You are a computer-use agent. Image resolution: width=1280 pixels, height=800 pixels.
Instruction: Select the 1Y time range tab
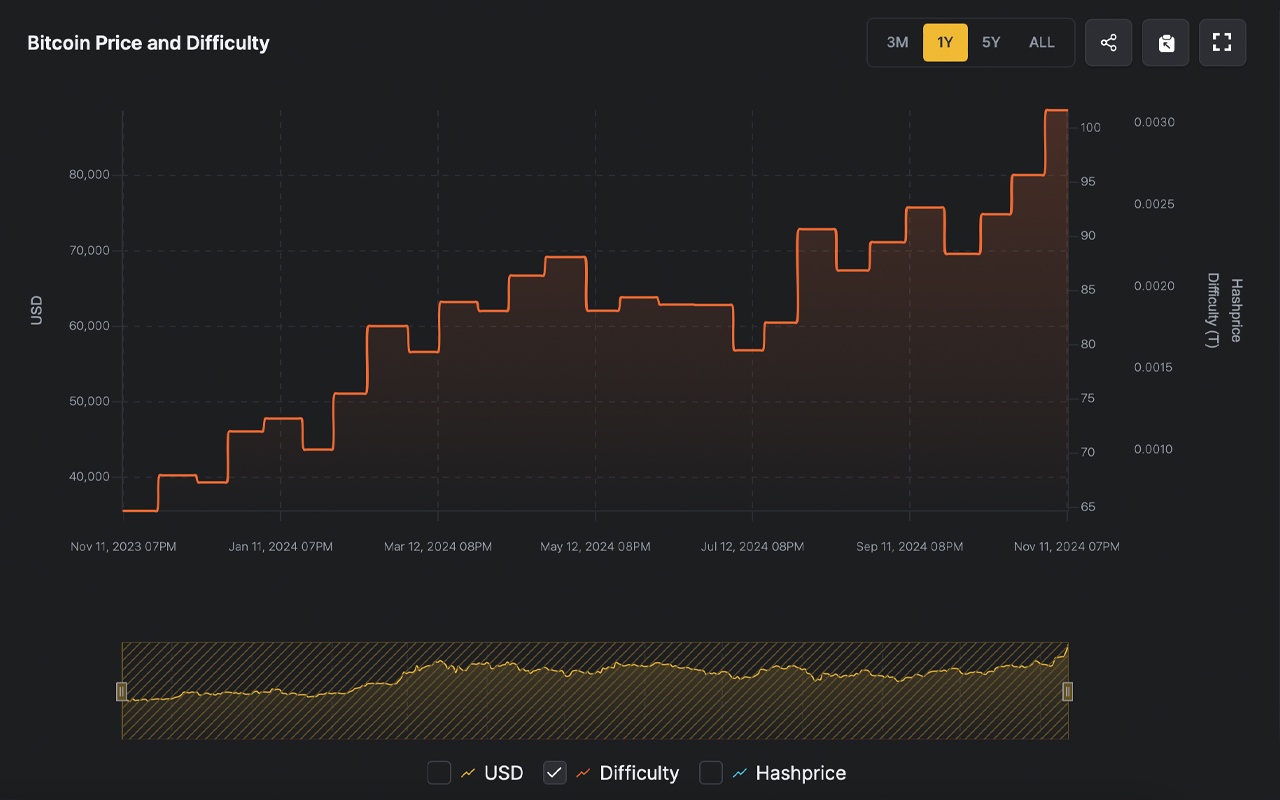[945, 42]
